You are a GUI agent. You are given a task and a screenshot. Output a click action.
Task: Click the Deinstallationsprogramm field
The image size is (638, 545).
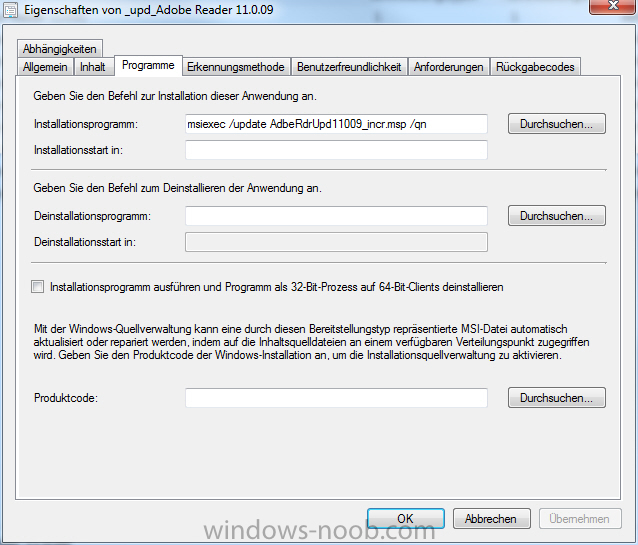click(x=336, y=216)
